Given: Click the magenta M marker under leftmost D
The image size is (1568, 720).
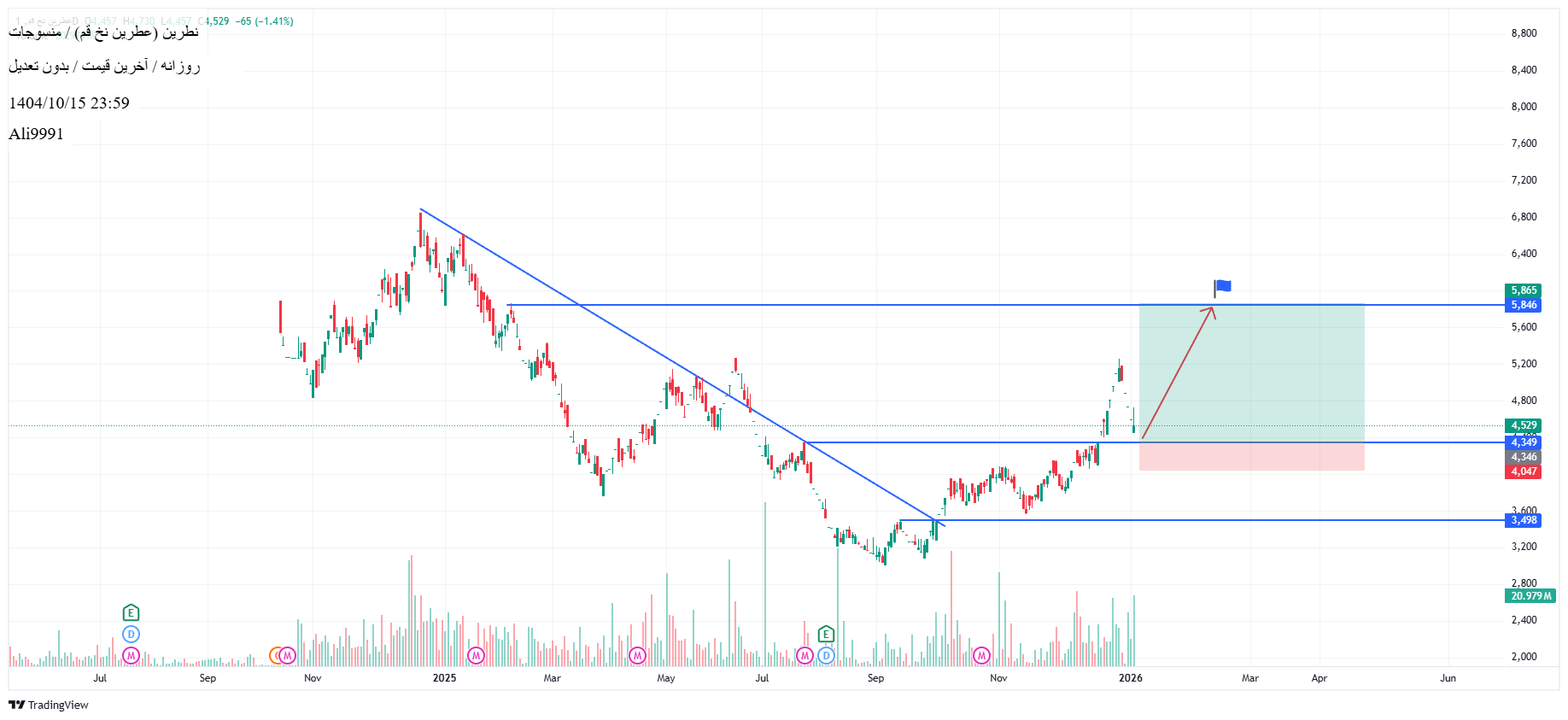Looking at the screenshot, I should tap(131, 655).
